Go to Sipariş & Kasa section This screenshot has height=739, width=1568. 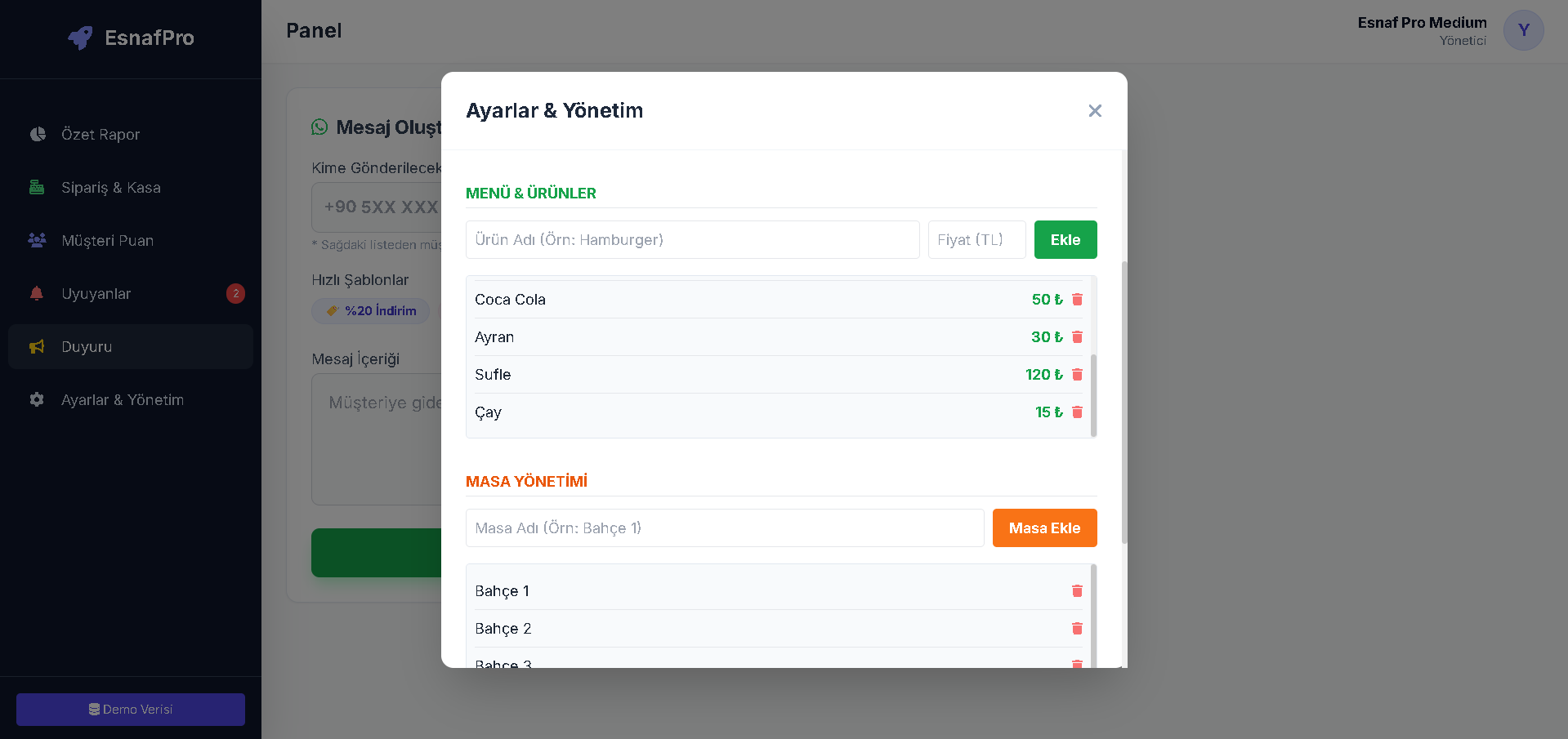(110, 188)
